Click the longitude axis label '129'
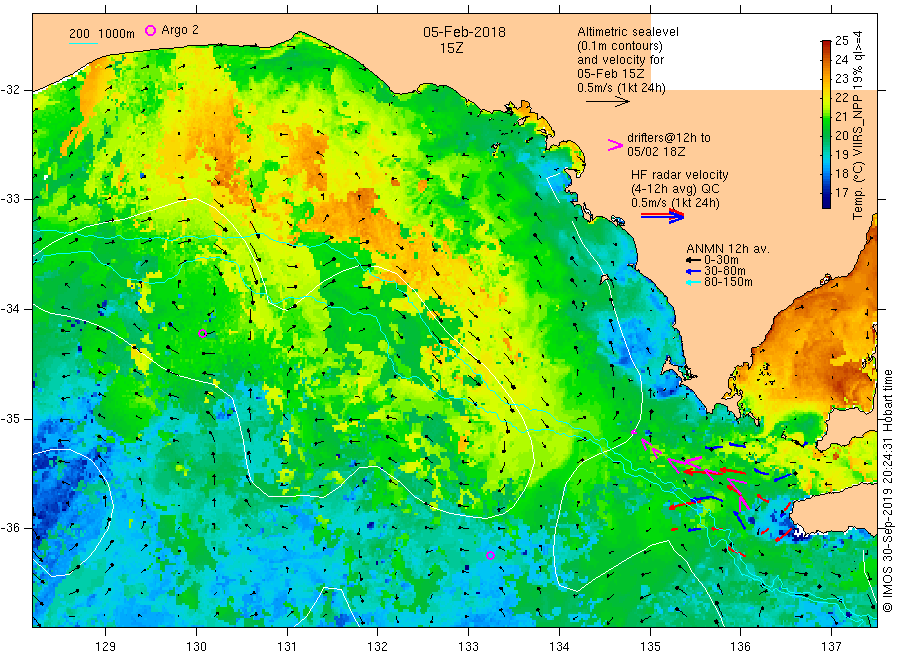 pyautogui.click(x=106, y=647)
